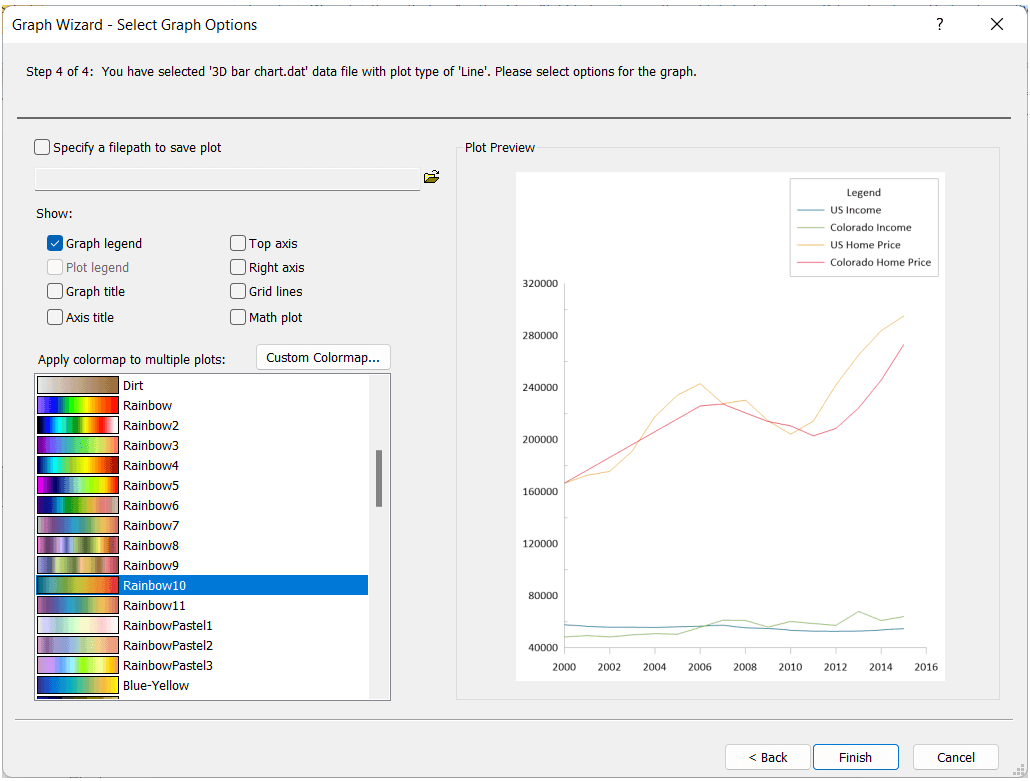Cancel the Graph Wizard
This screenshot has width=1030, height=781.
point(956,757)
